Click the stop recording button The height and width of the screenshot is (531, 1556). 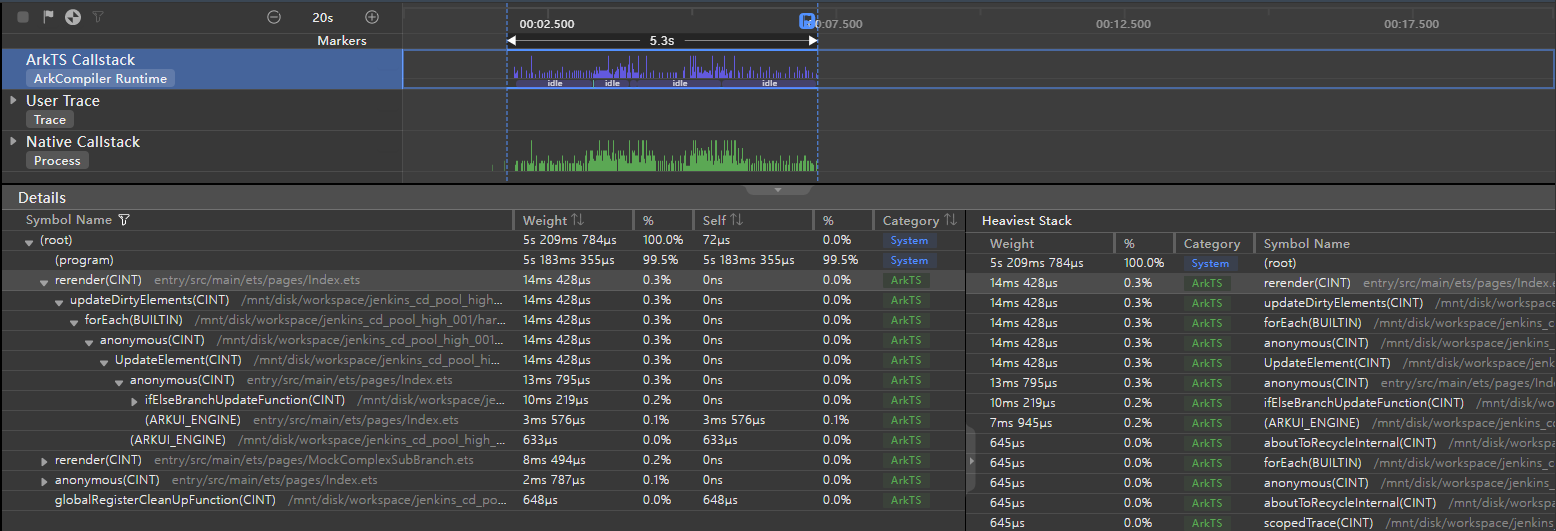23,17
